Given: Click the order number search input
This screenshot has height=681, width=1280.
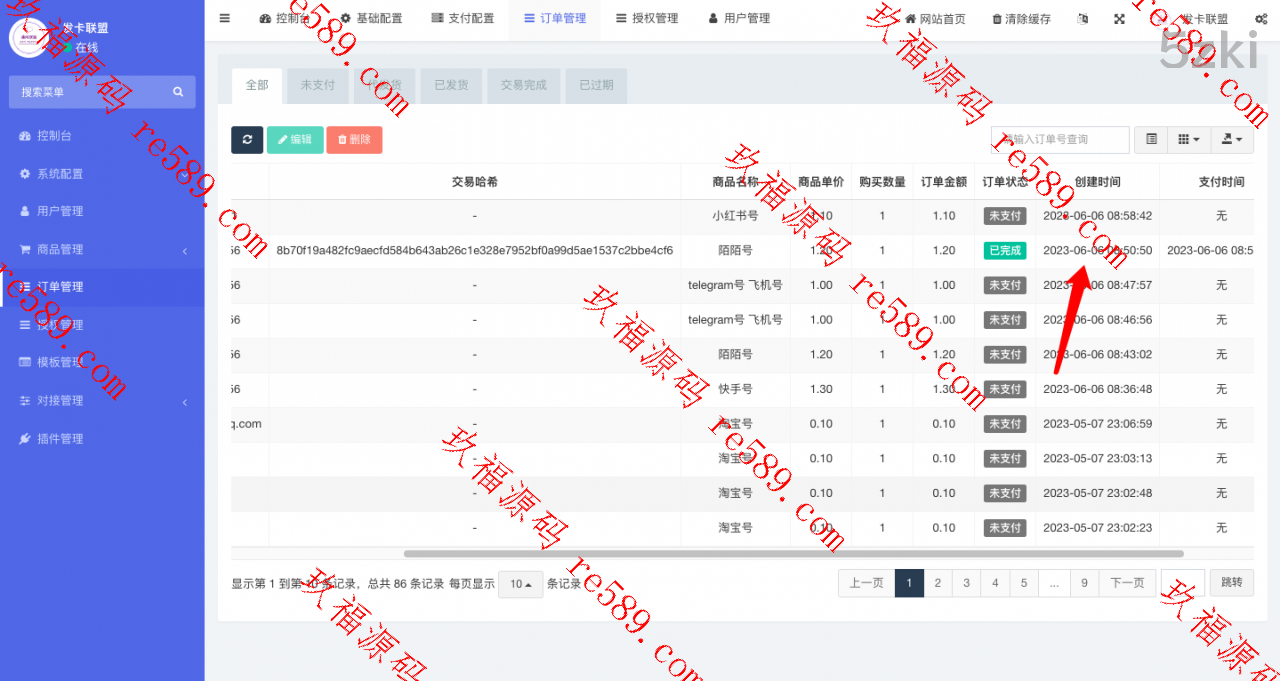Looking at the screenshot, I should 1060,140.
